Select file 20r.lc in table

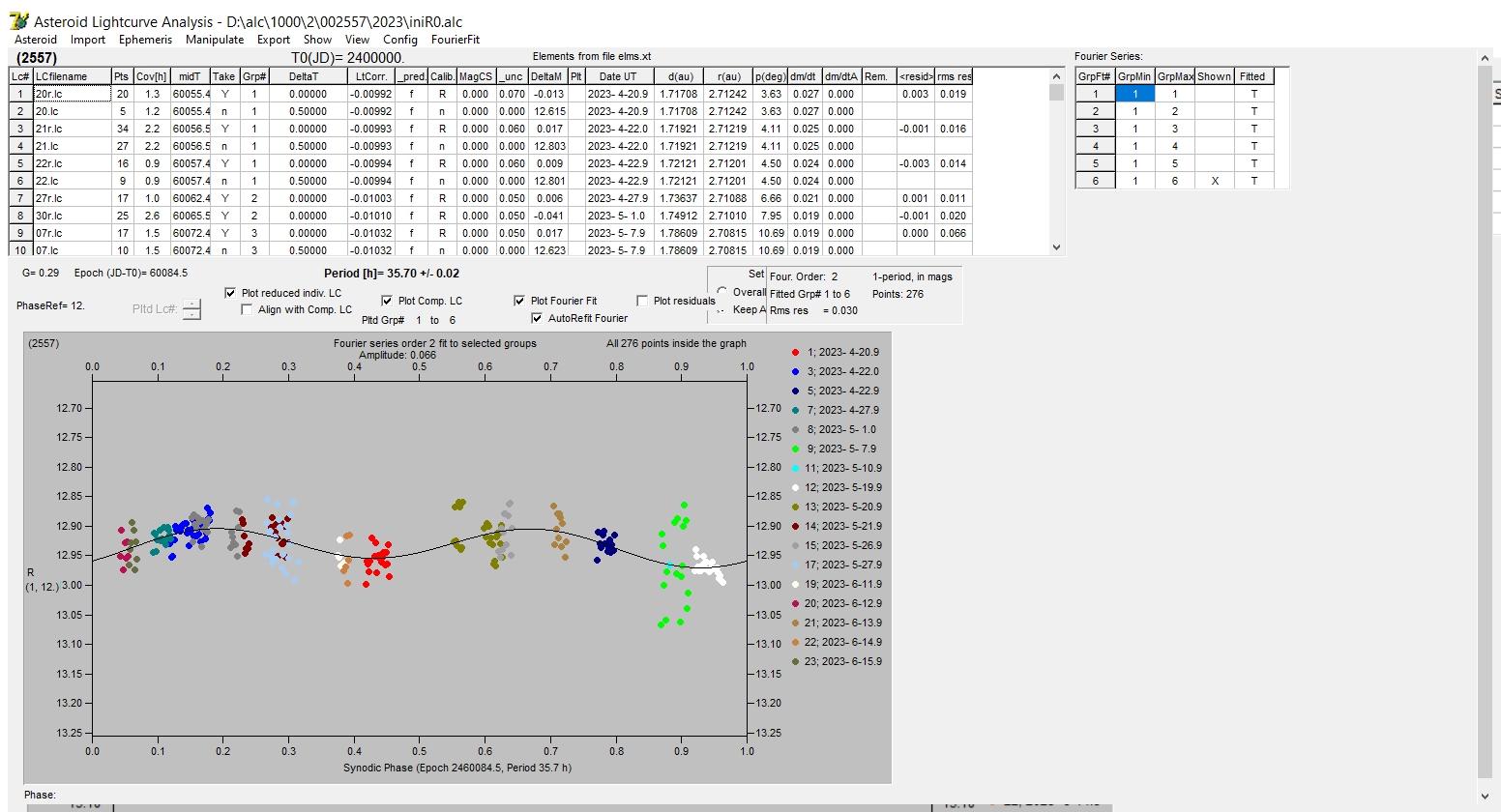(x=72, y=94)
